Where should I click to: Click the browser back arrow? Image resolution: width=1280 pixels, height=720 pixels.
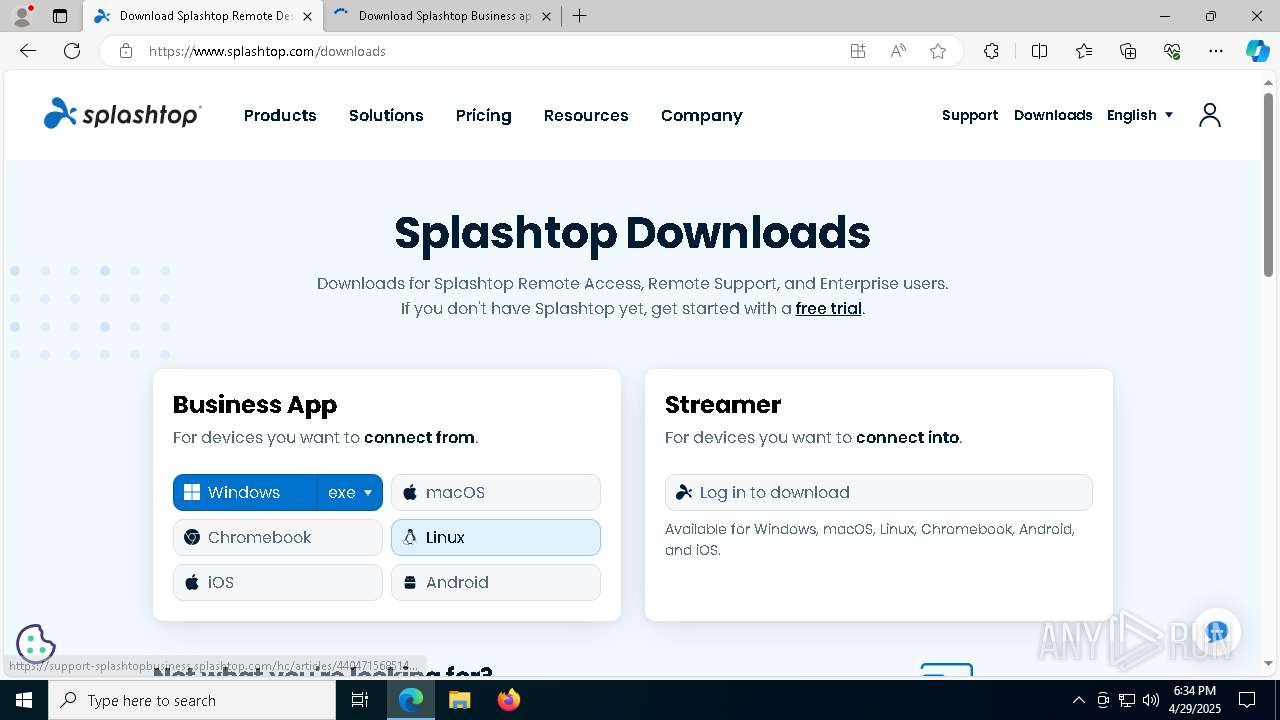[x=28, y=51]
